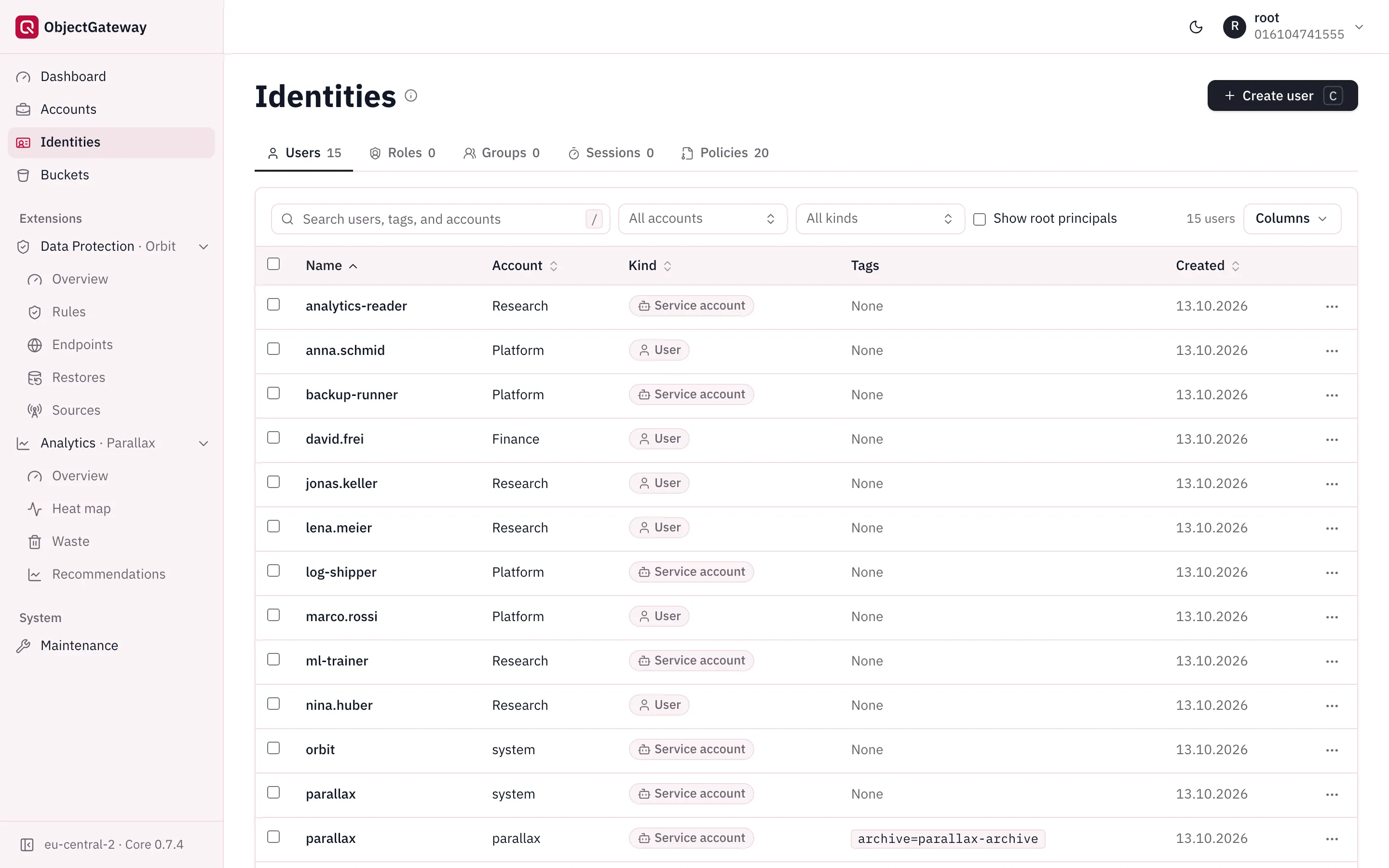Click the Sources broadcast icon

[34, 410]
